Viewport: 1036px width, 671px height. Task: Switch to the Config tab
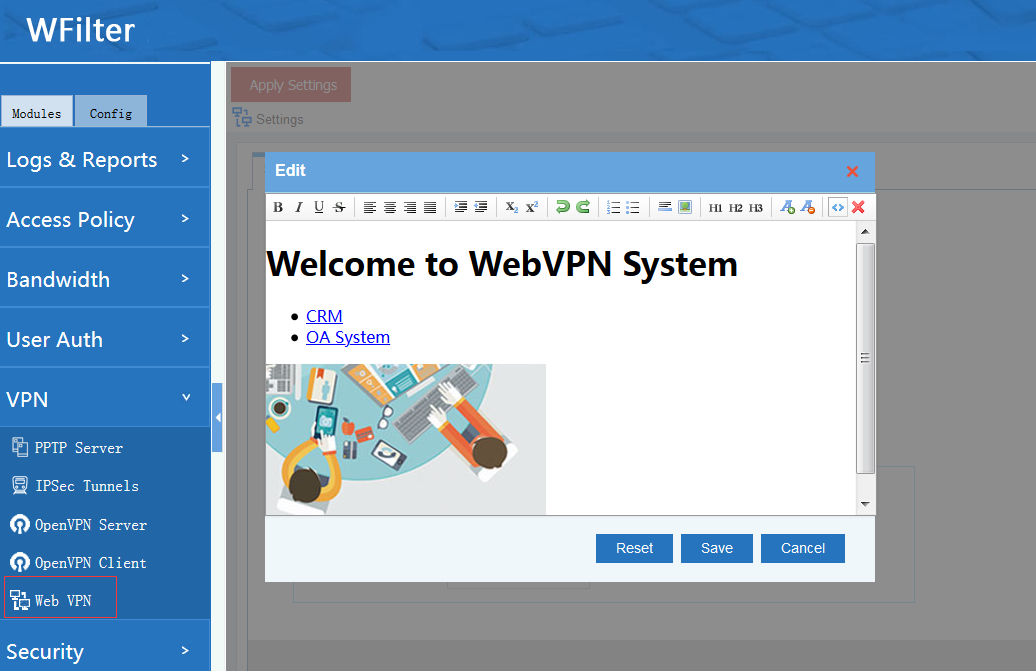click(111, 112)
